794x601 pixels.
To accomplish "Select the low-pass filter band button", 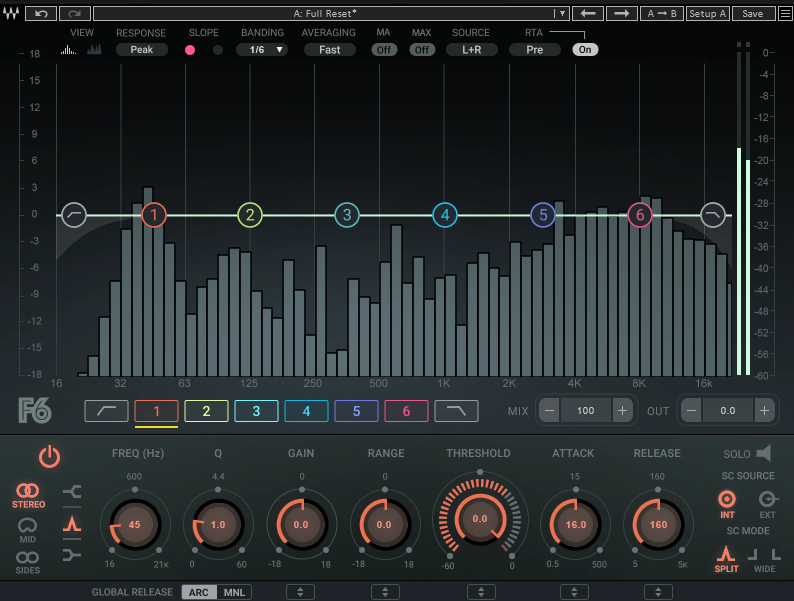I will coord(456,410).
